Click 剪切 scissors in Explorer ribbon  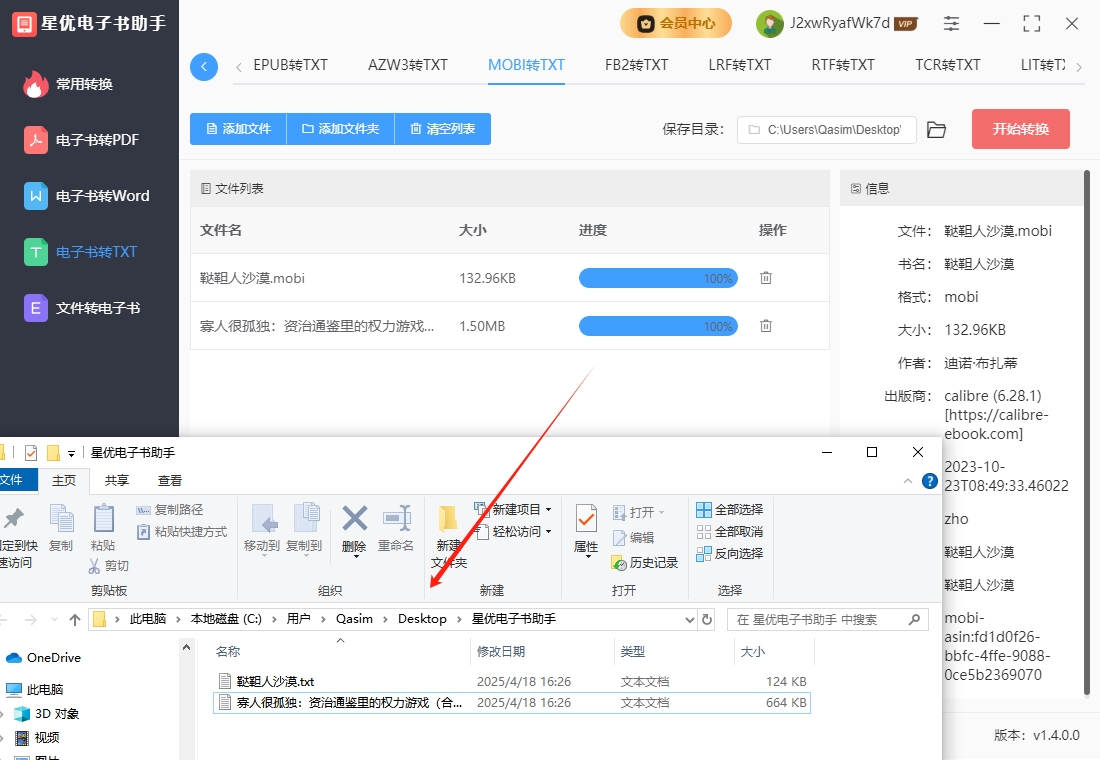109,566
